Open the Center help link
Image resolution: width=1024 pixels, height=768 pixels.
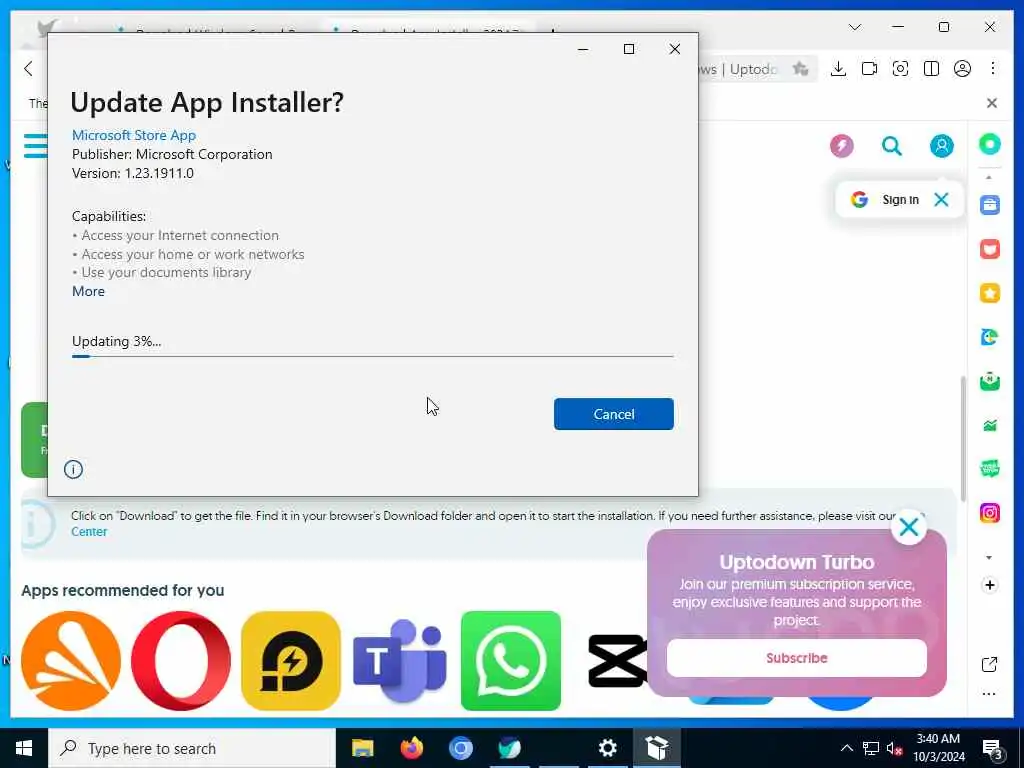[89, 532]
